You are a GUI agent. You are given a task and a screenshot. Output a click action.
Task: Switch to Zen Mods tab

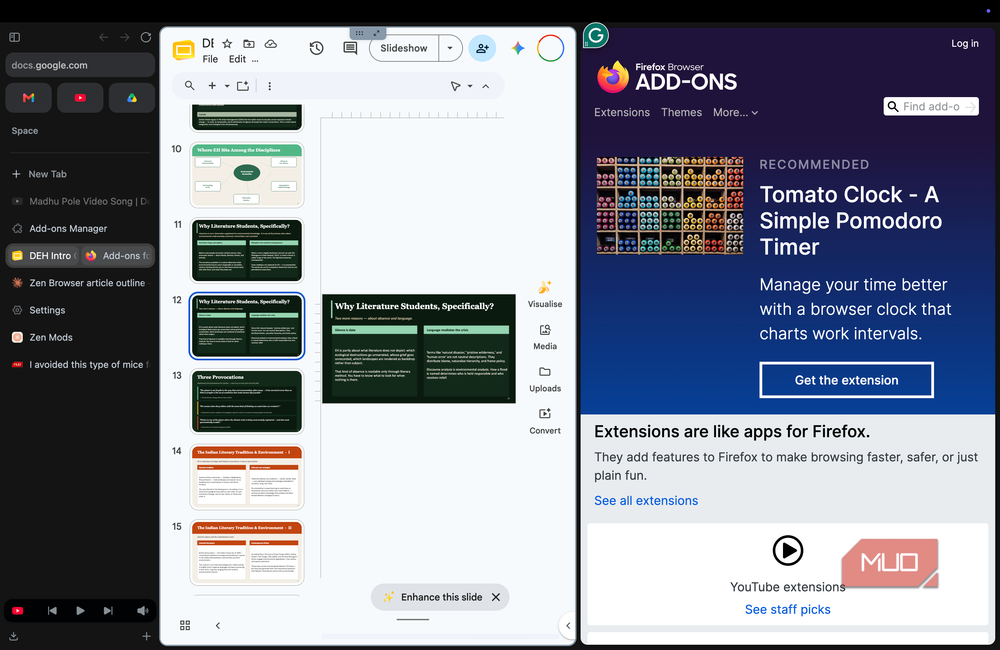80,337
